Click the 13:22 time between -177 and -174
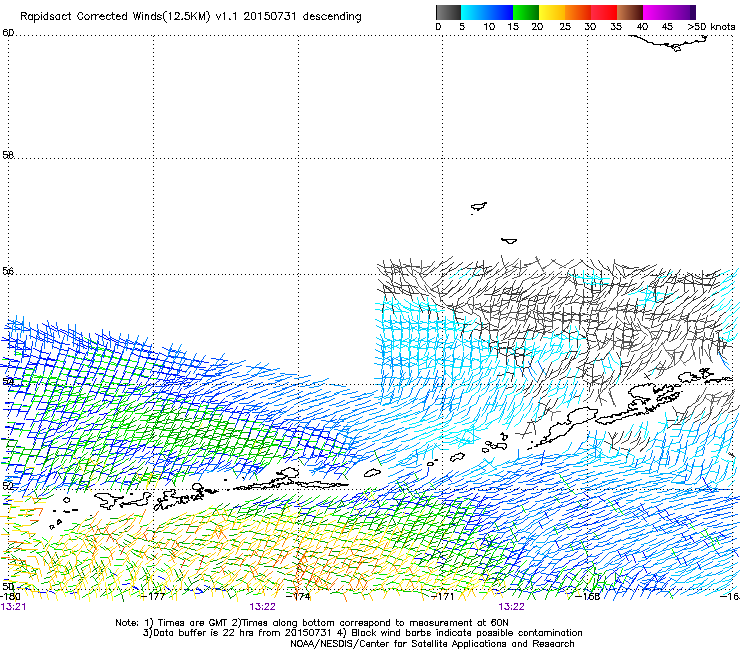Screen dimensions: 740x650 [x=262, y=606]
